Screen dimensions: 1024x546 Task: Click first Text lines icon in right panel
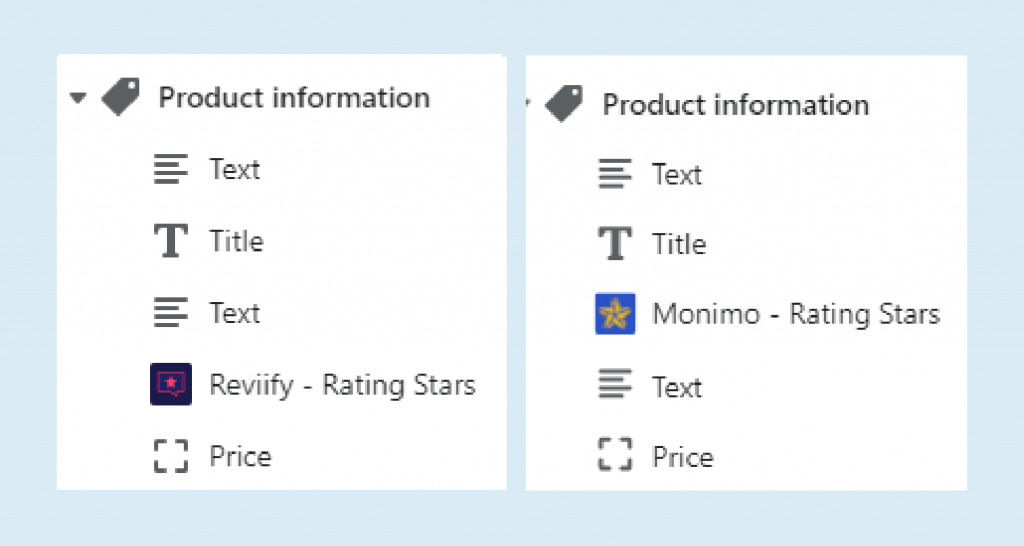tap(614, 174)
